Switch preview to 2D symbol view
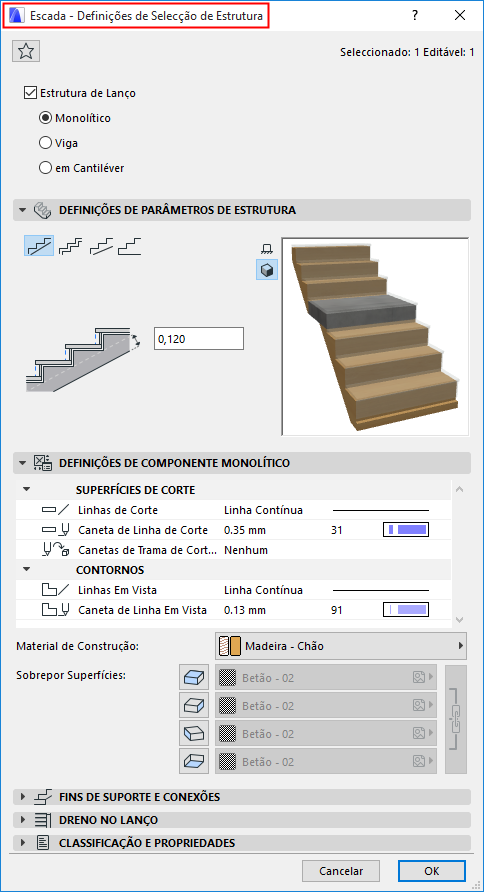This screenshot has width=484, height=892. pos(266,249)
